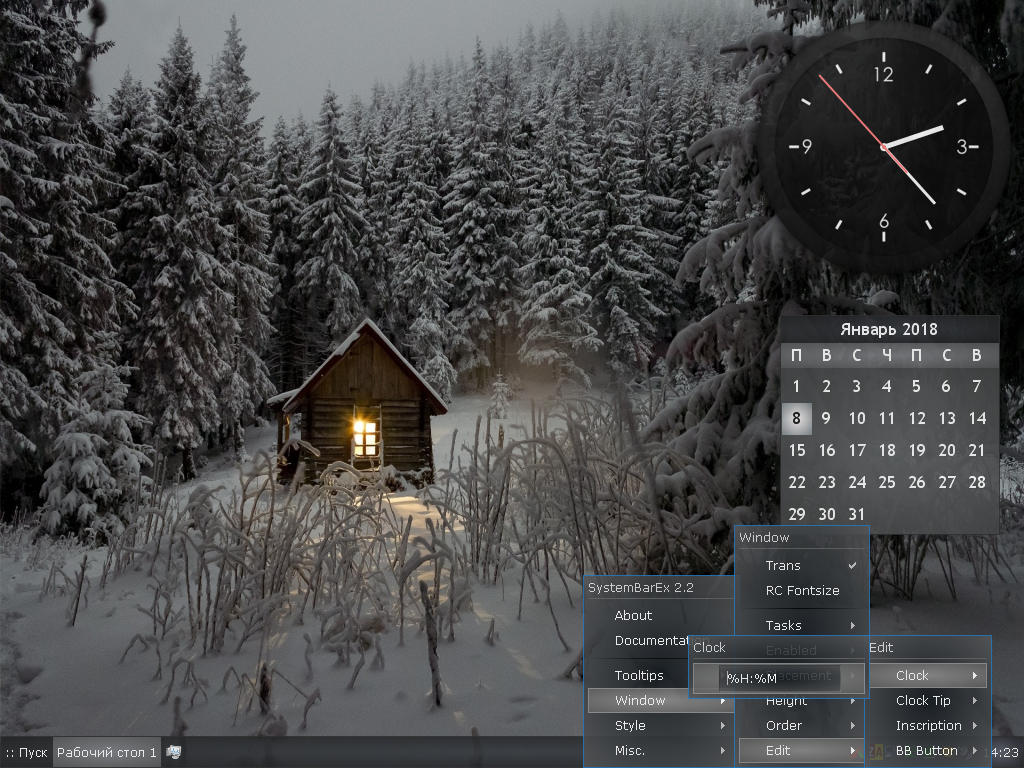
Task: Select the Window entry in SystemBarEx menu
Action: point(660,700)
